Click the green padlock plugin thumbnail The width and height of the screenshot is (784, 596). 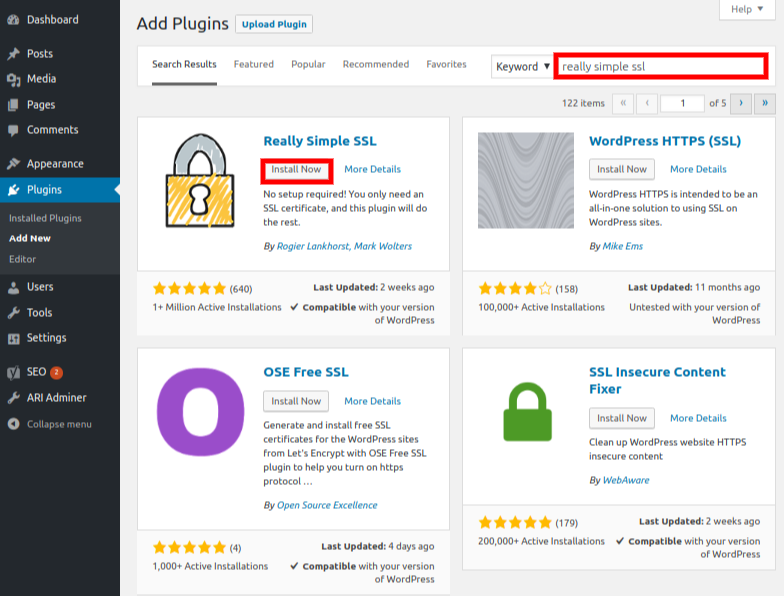tap(527, 412)
